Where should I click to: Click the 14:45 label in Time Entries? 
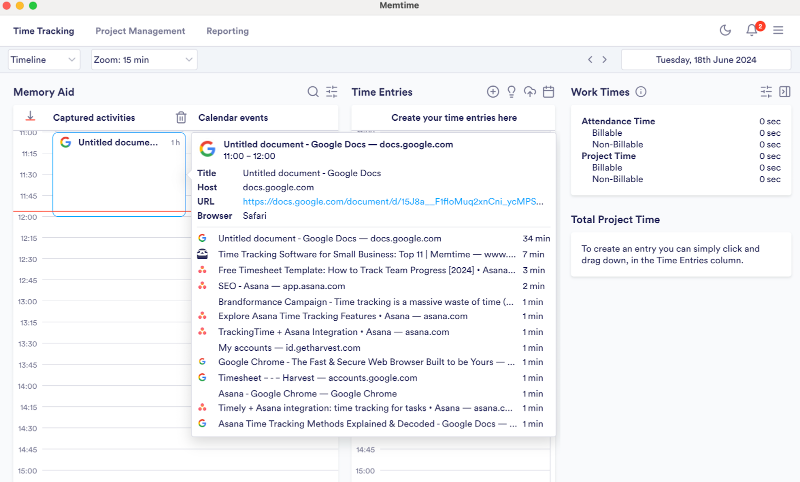(365, 449)
